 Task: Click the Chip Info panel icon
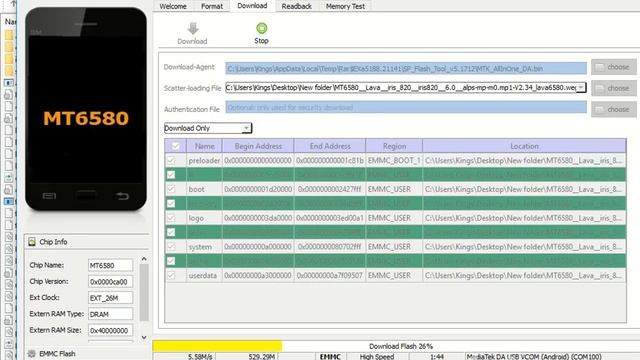point(32,242)
